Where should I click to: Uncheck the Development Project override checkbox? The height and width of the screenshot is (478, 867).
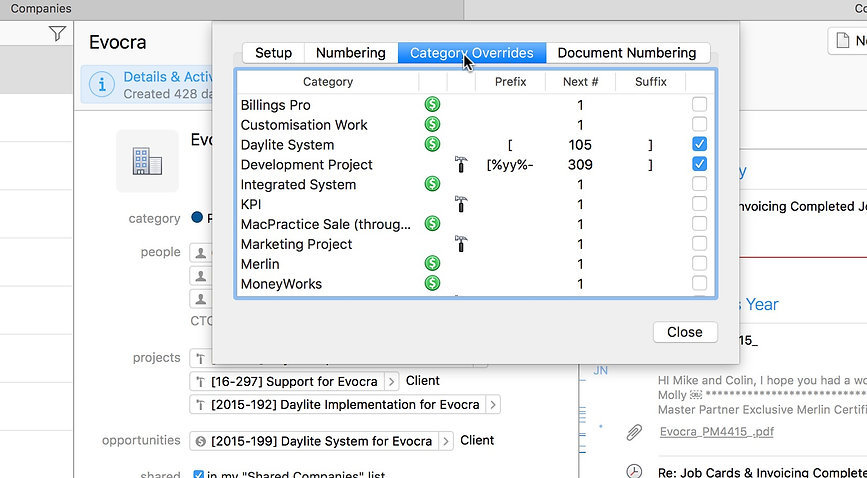[699, 164]
